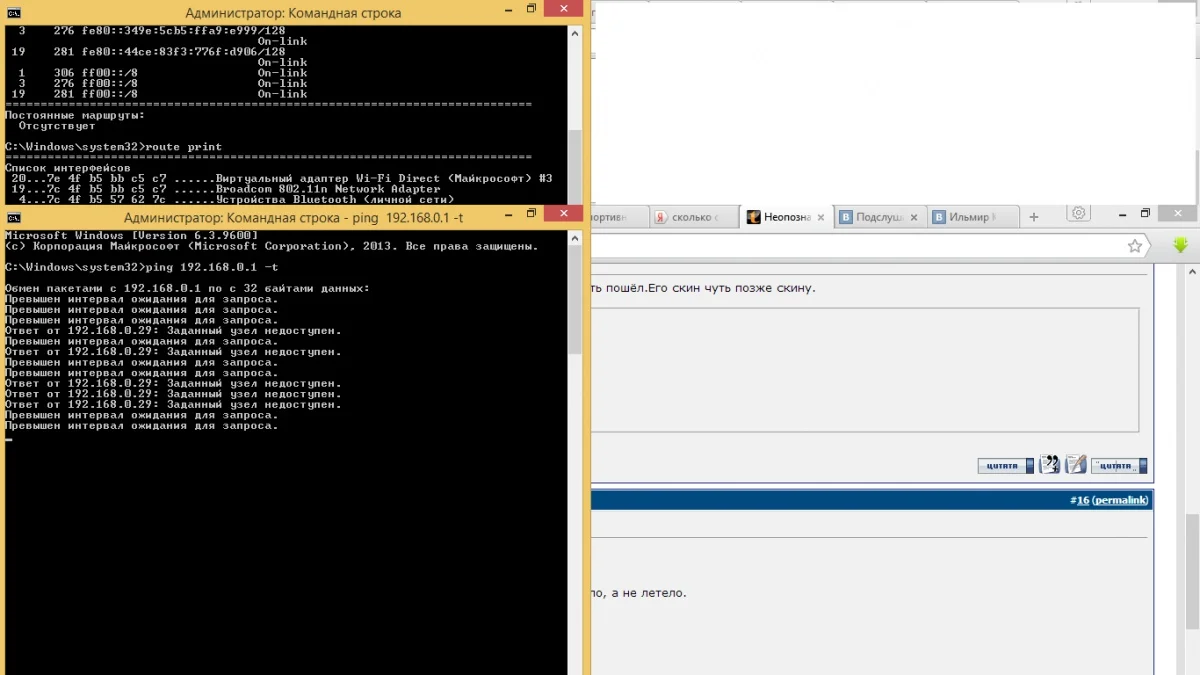
Task: Click the 'route print' command line
Action: point(113,147)
